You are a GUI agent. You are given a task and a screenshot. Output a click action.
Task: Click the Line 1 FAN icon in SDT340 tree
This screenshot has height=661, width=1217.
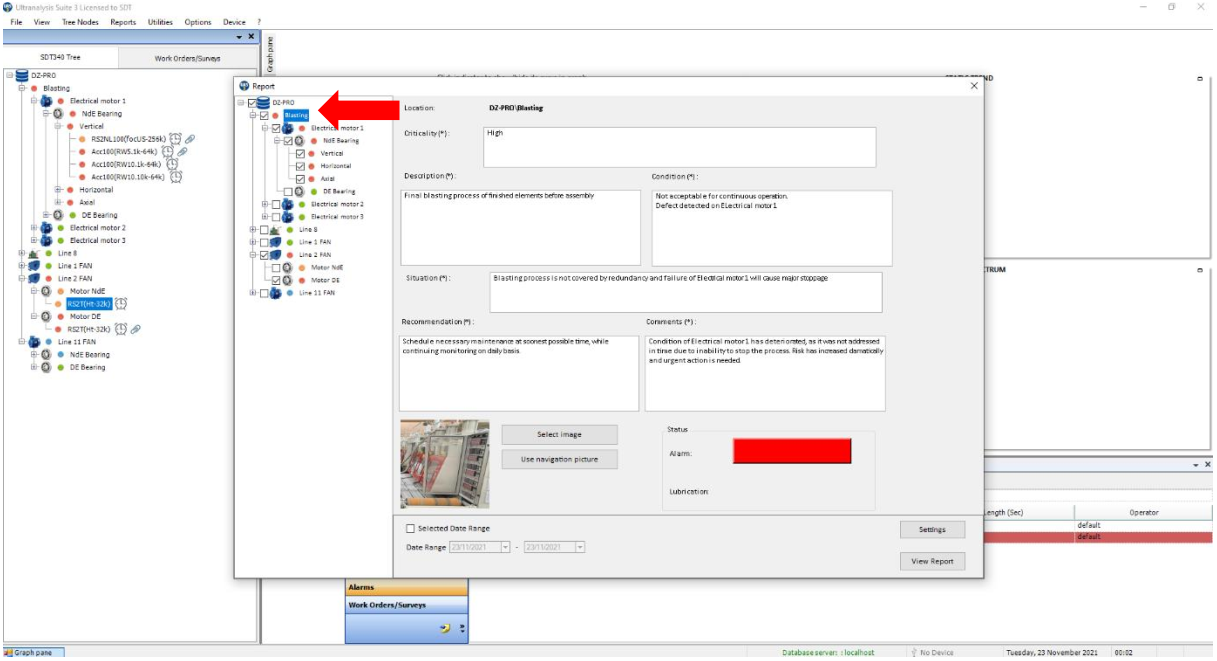click(x=33, y=266)
